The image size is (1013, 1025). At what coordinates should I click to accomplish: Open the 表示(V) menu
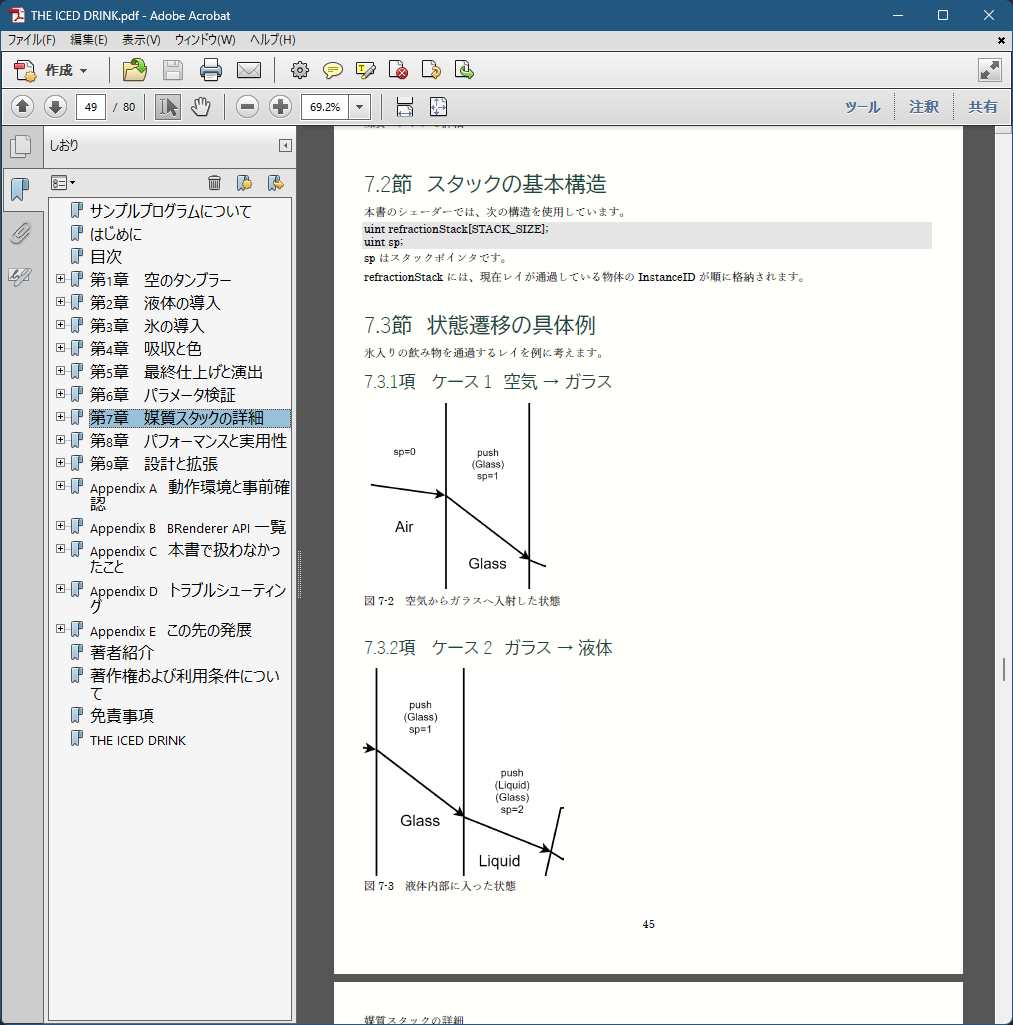[x=141, y=40]
